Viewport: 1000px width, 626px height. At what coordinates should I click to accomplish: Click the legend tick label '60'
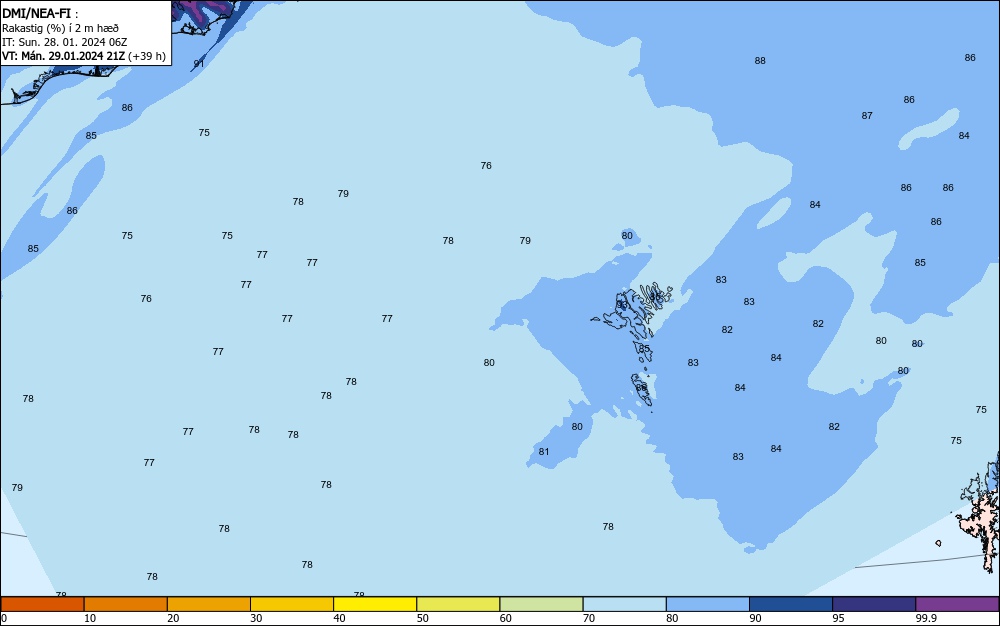[506, 618]
